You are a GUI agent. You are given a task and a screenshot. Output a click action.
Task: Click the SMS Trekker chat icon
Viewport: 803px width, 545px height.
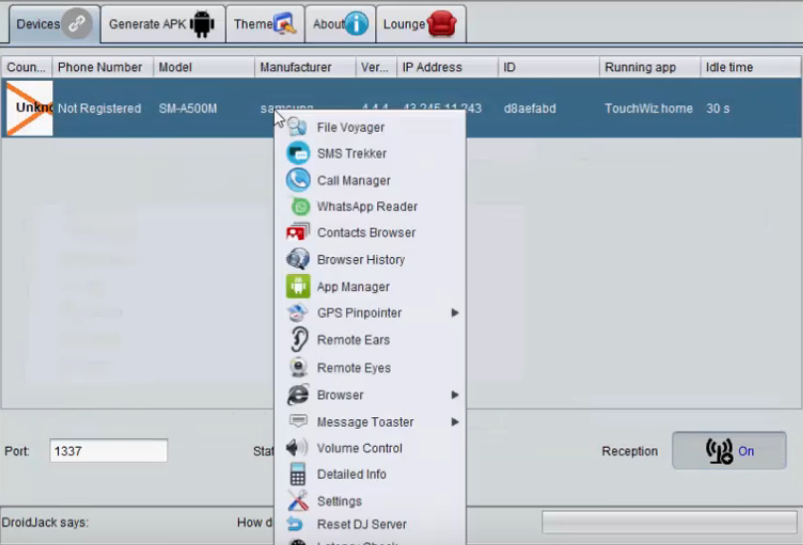click(298, 153)
